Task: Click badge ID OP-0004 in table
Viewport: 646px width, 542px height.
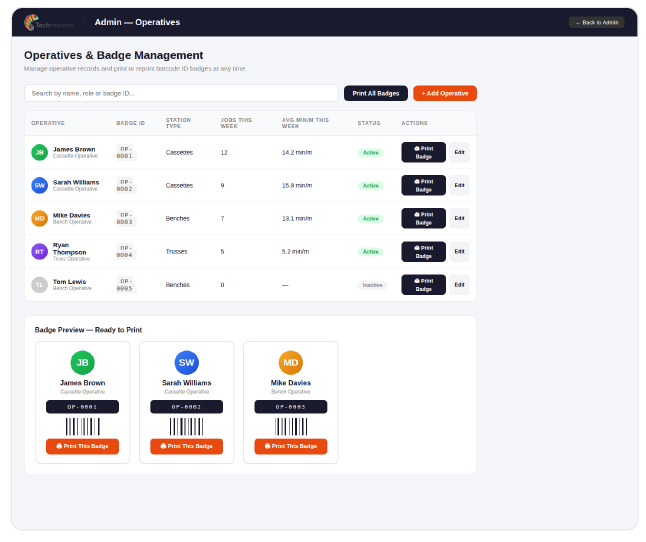Action: click(x=126, y=252)
